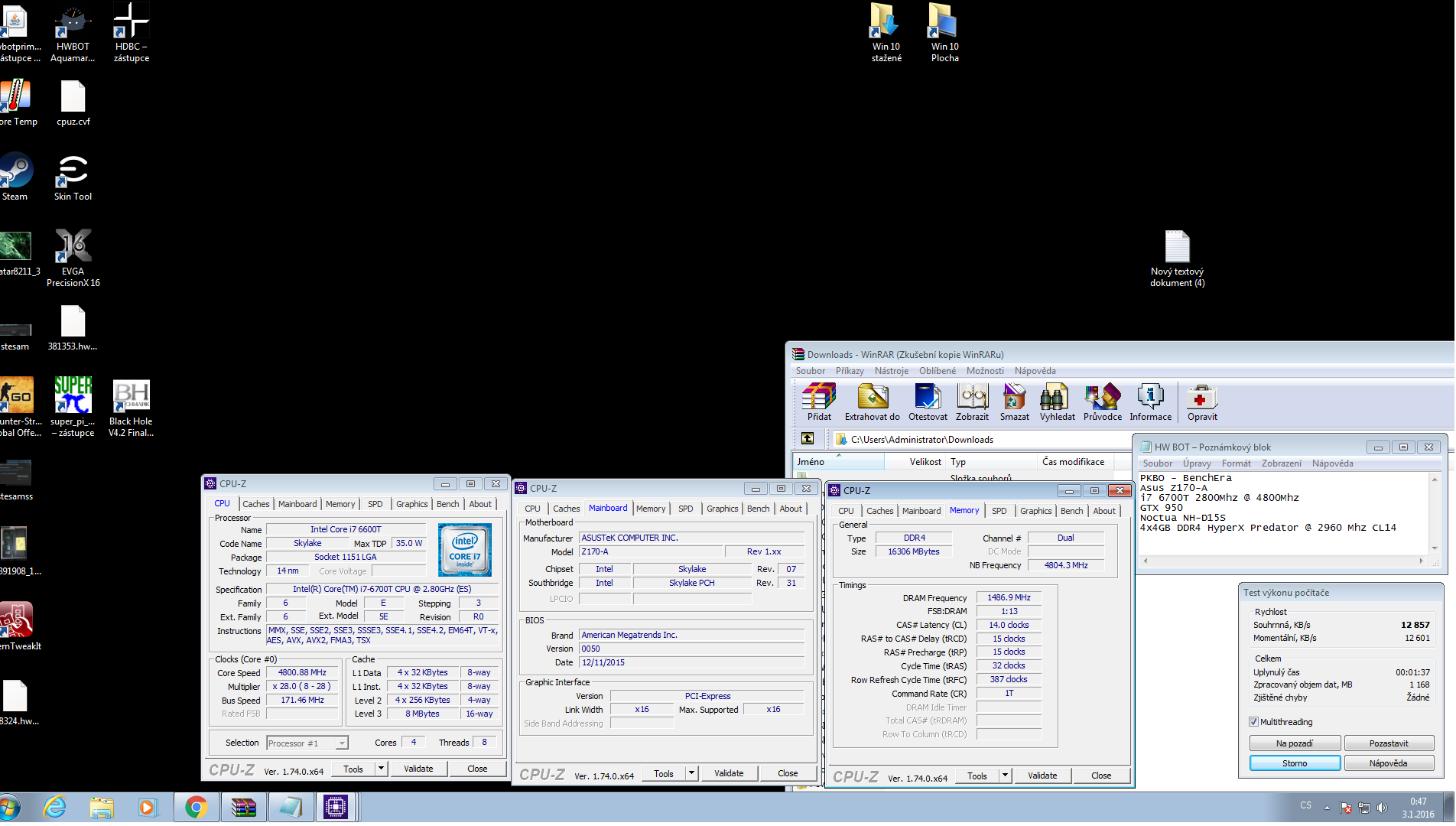Open the Příkazy menu in WinRAR

click(849, 371)
